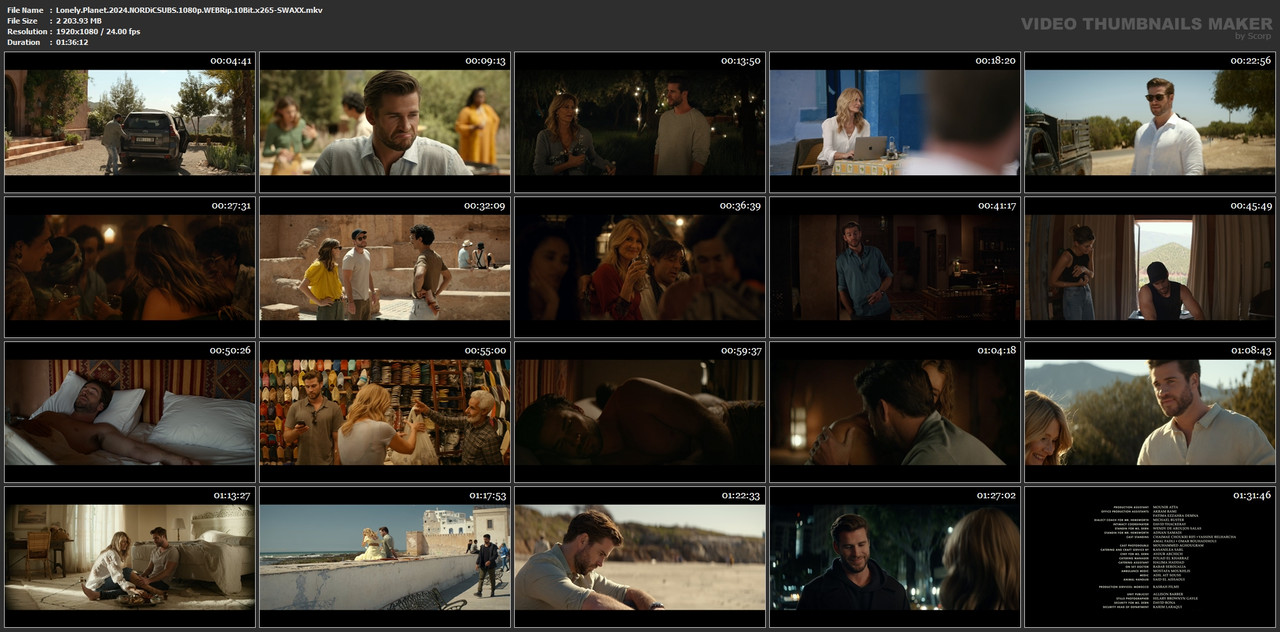The width and height of the screenshot is (1280, 632).
Task: Select the market frame at 00:55:00
Action: pos(385,412)
